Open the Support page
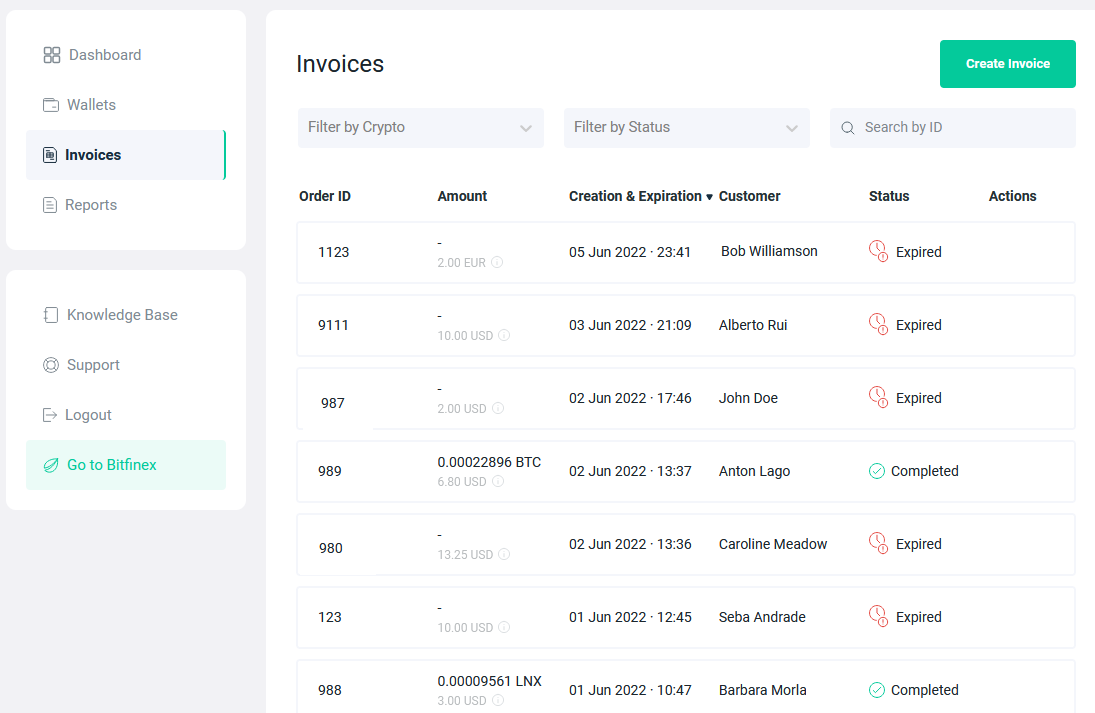Screen dimensions: 1095x713 [x=126, y=365]
